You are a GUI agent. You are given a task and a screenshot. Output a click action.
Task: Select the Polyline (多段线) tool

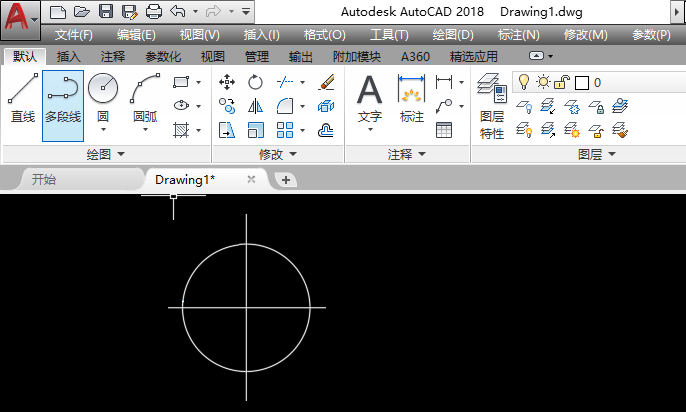point(63,105)
